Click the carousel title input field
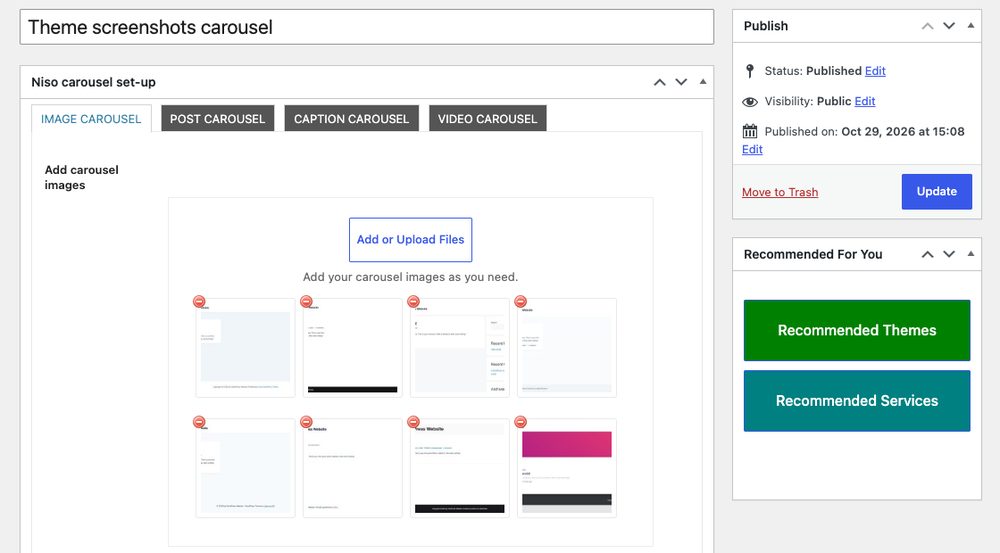This screenshot has width=1000, height=553. pos(367,27)
